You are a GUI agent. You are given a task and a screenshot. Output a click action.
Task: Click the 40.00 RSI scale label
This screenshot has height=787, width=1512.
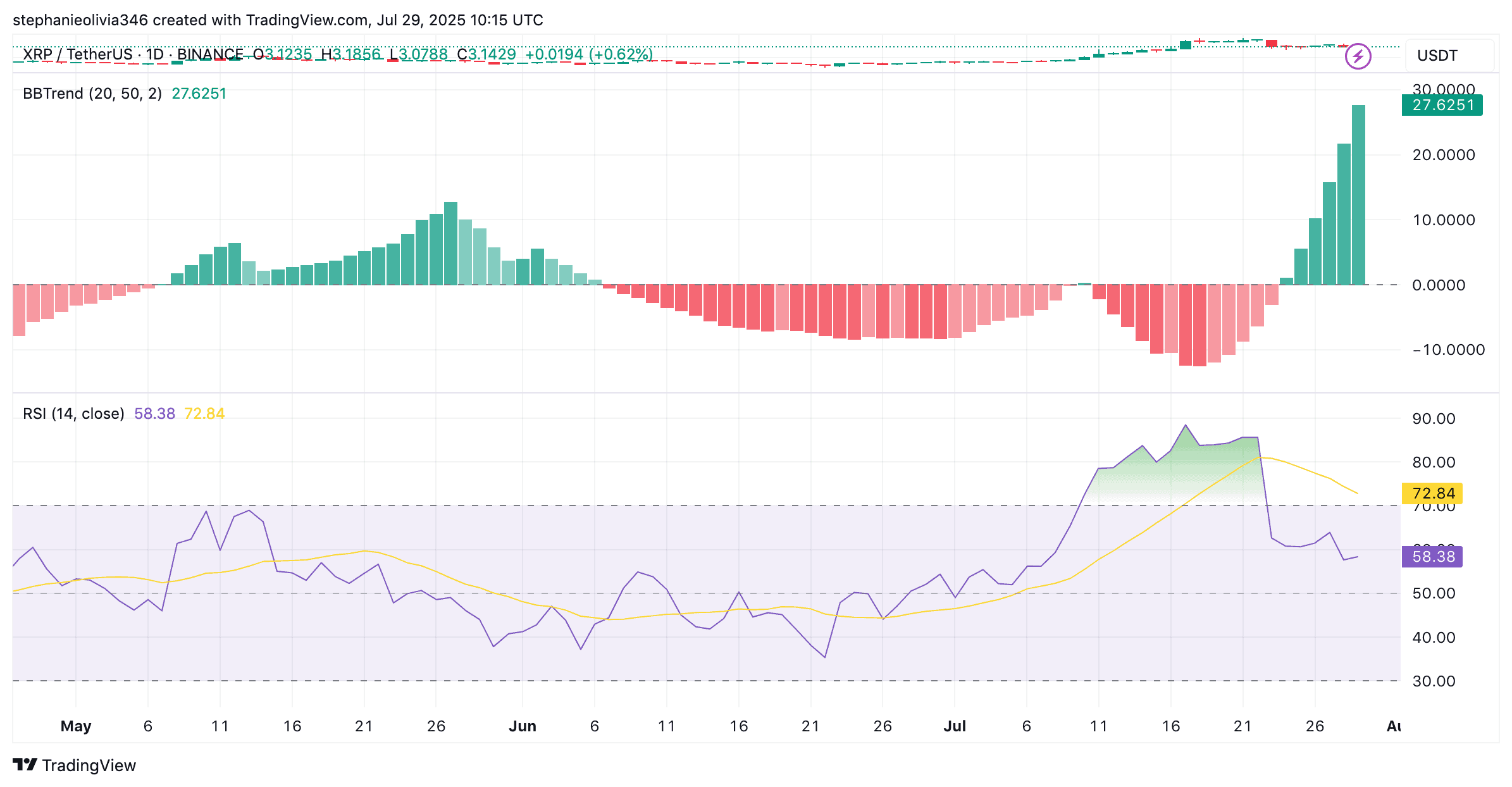pos(1434,638)
